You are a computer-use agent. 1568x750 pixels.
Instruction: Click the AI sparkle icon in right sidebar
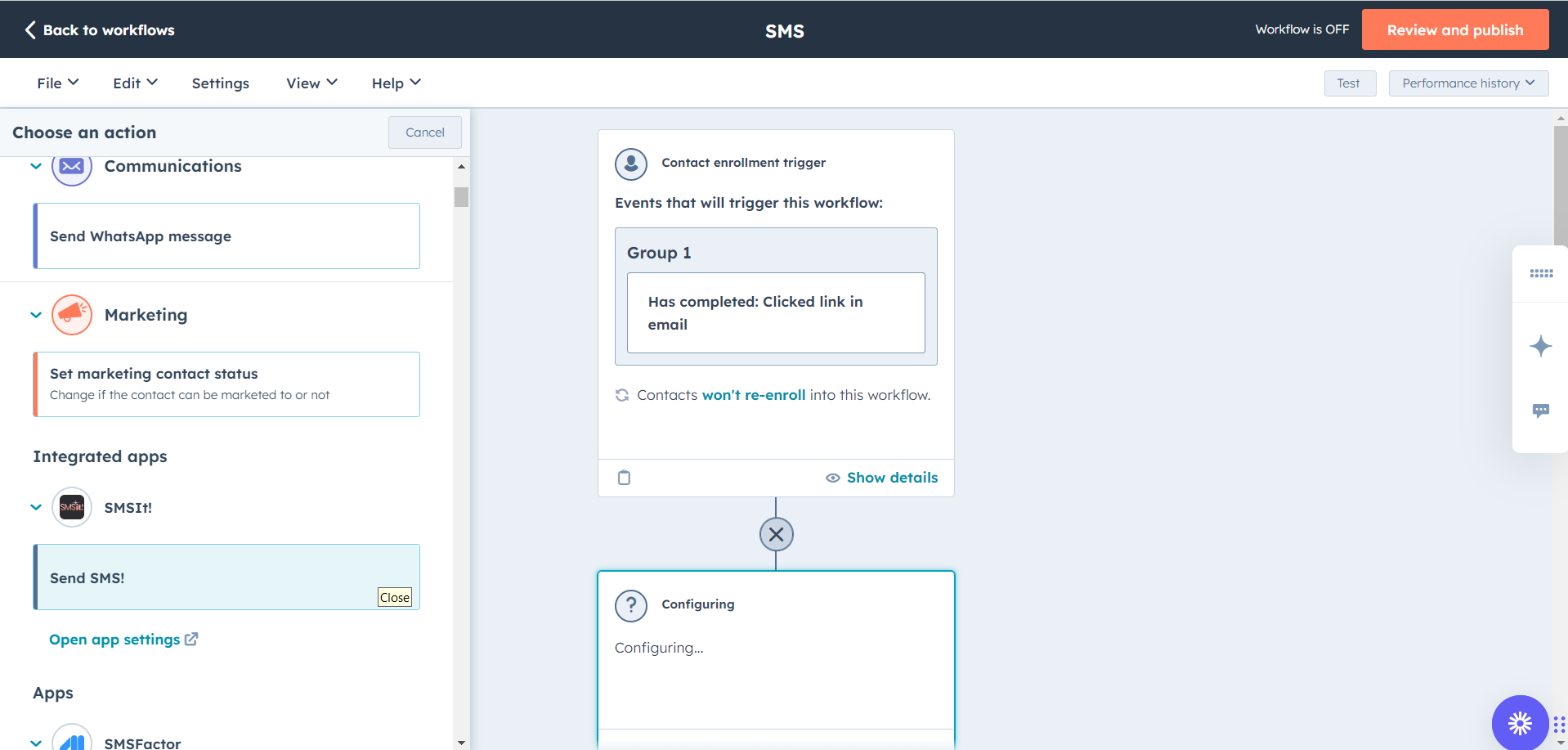[x=1541, y=346]
